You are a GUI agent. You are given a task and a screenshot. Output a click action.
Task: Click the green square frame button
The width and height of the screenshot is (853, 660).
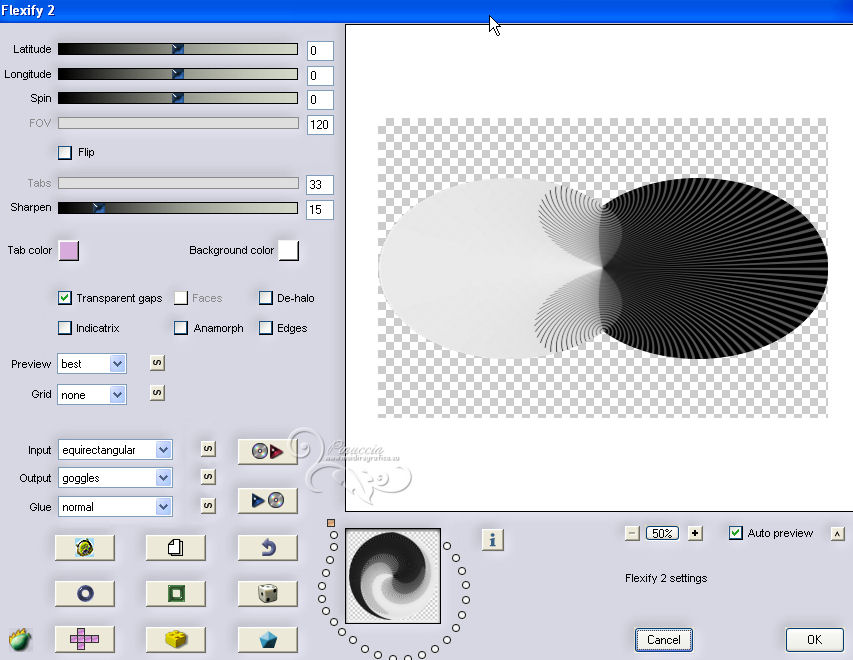pos(176,594)
